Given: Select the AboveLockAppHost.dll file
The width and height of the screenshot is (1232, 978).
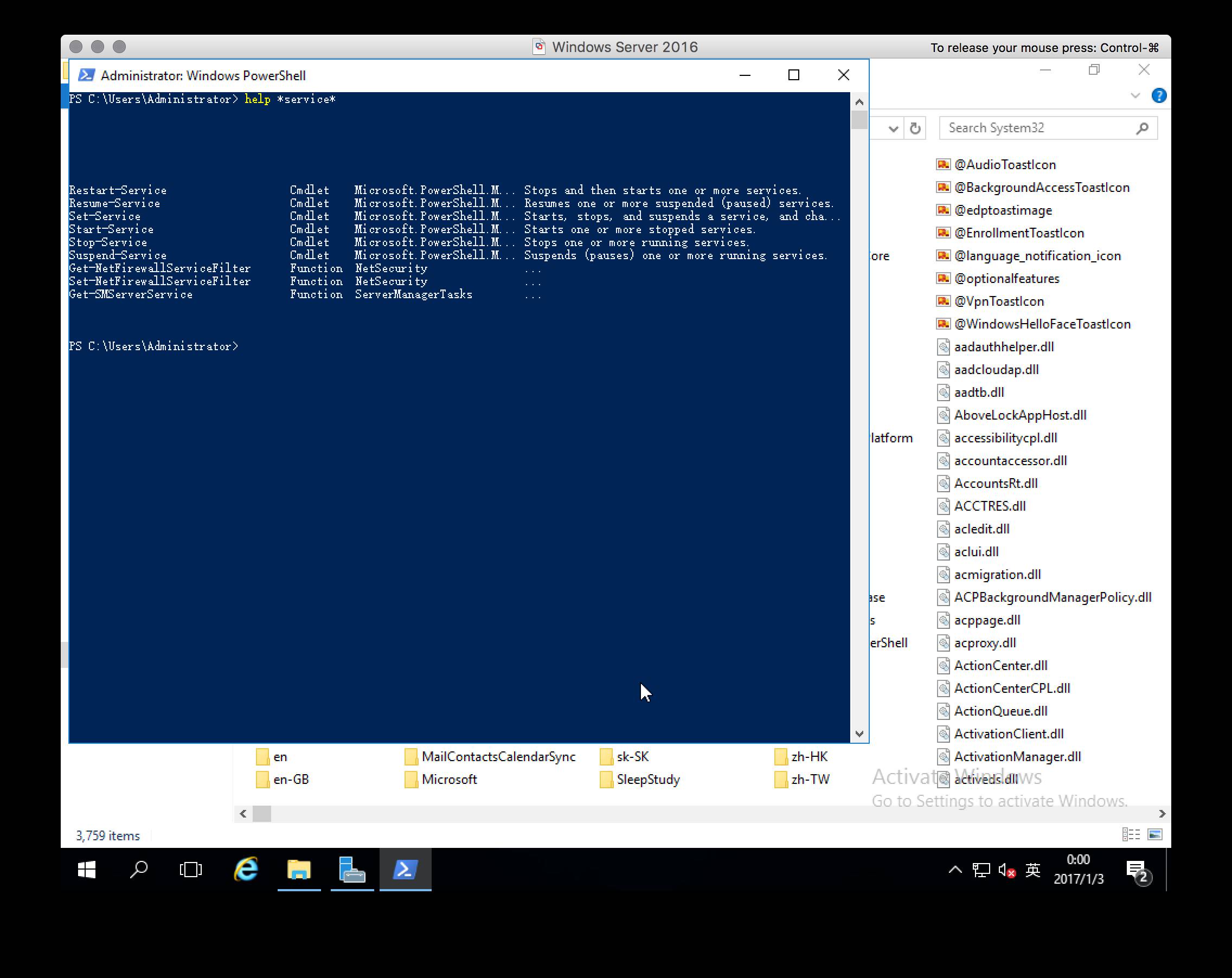Looking at the screenshot, I should click(x=1012, y=415).
